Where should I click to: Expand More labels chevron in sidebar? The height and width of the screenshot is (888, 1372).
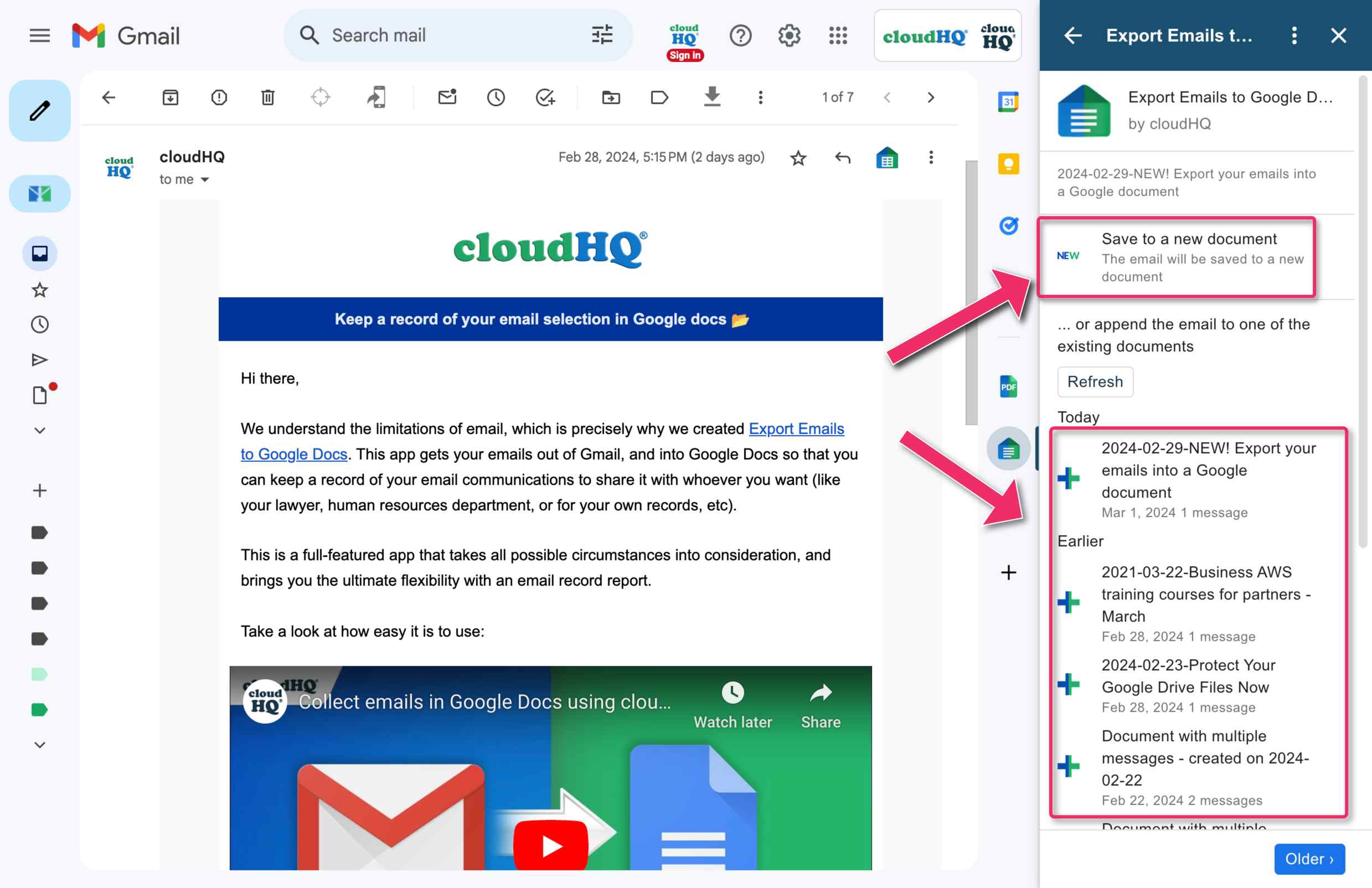pyautogui.click(x=39, y=431)
